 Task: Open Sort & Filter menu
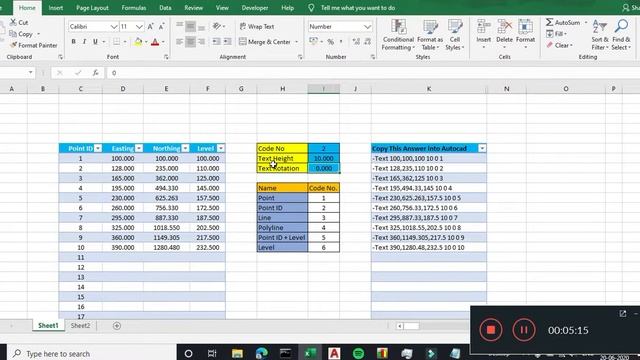pos(600,35)
